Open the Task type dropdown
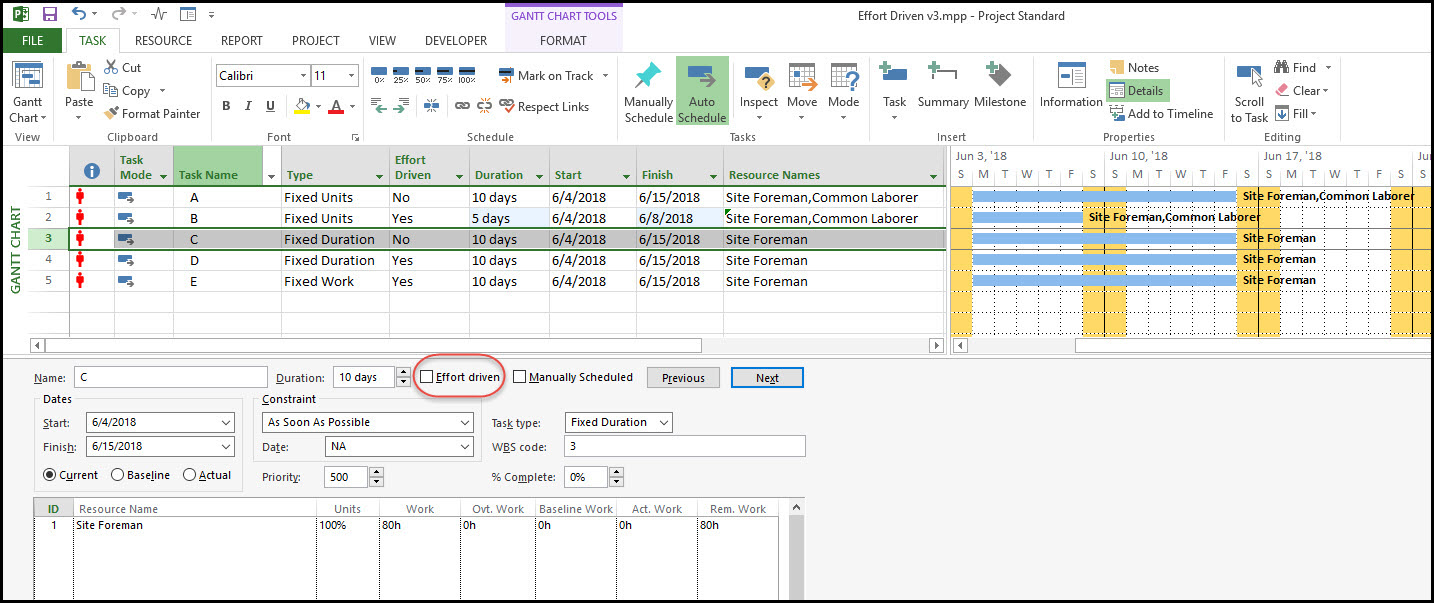The width and height of the screenshot is (1434, 603). 662,422
